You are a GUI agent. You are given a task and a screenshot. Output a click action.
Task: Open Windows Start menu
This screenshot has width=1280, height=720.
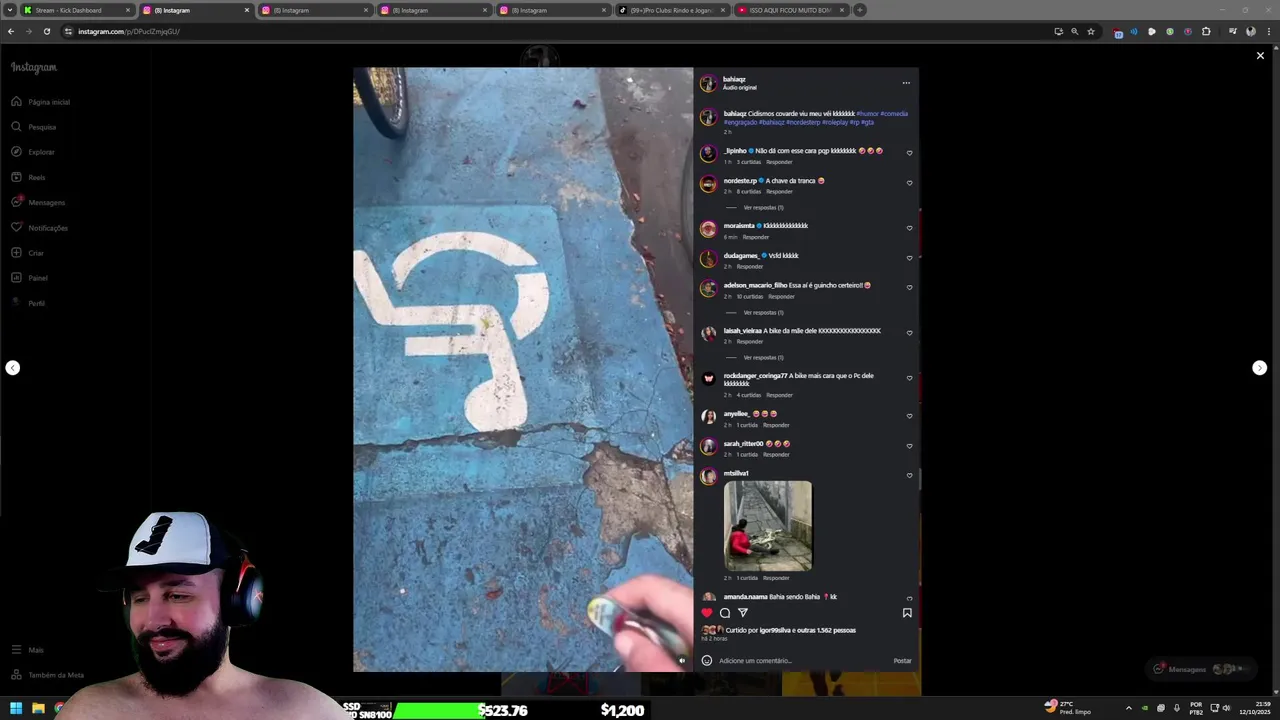coord(16,708)
